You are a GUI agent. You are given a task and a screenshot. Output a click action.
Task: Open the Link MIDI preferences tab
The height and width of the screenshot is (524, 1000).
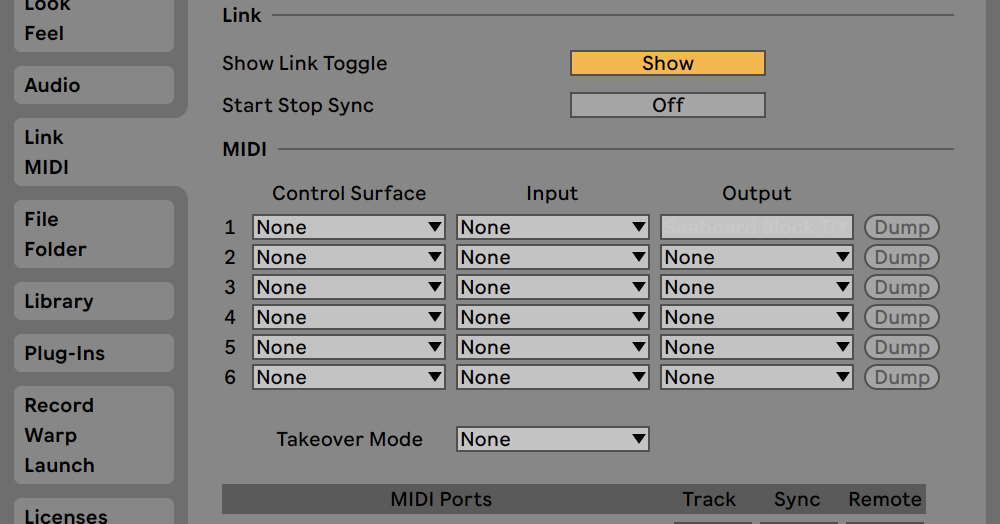coord(93,152)
